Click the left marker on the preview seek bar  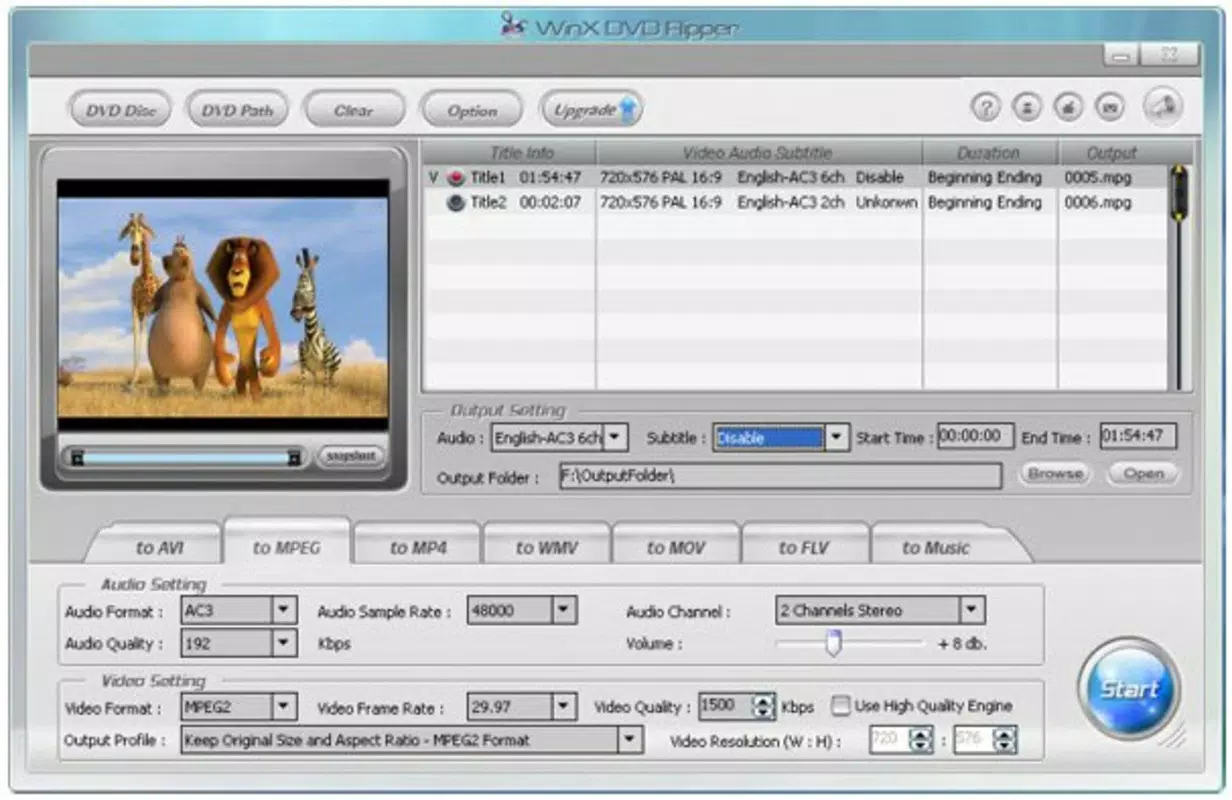[77, 457]
